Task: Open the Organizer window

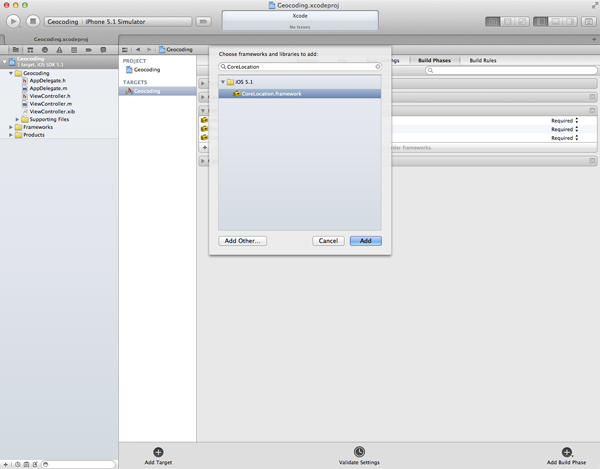Action: click(x=589, y=21)
